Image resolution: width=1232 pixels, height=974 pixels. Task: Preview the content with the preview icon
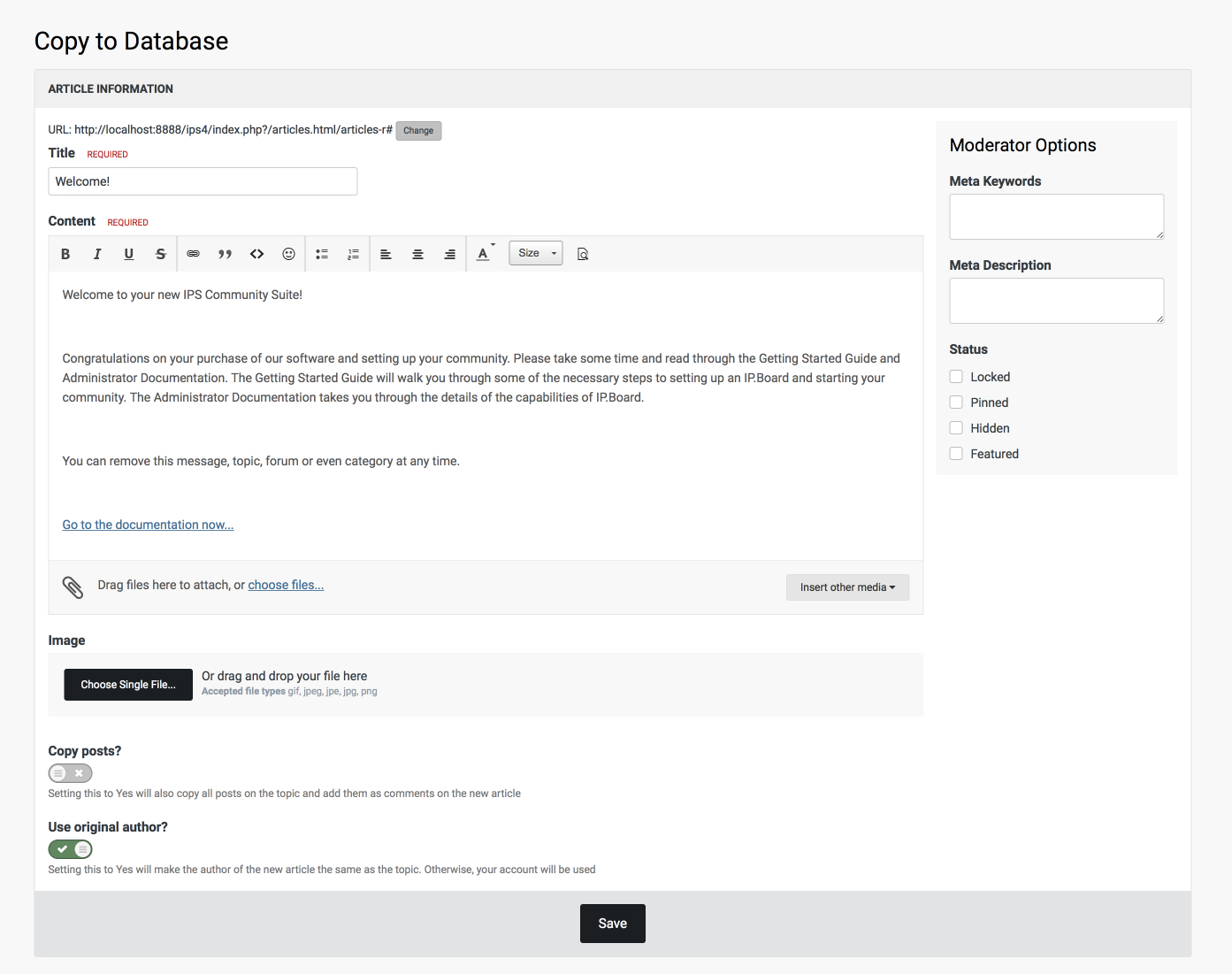(x=583, y=254)
